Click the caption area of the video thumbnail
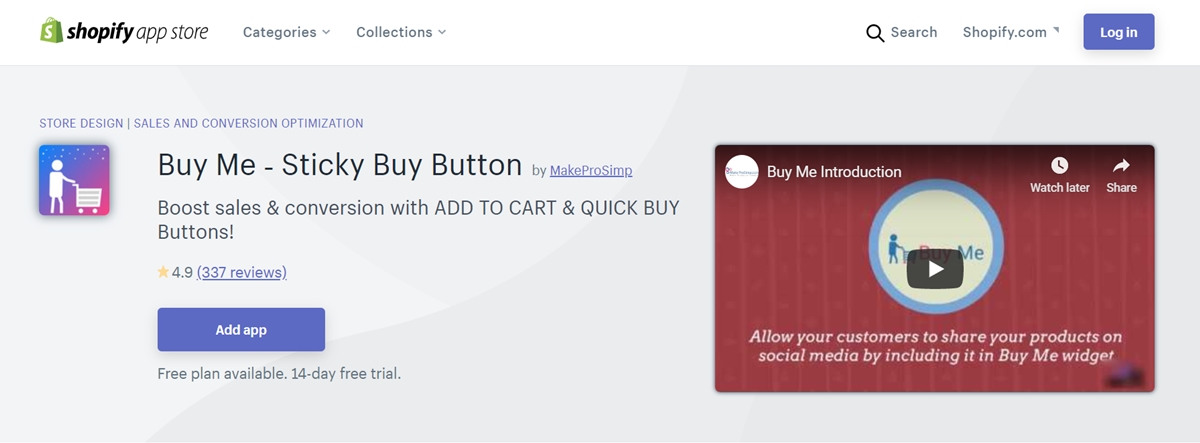Viewport: 1200px width, 443px height. (x=935, y=346)
